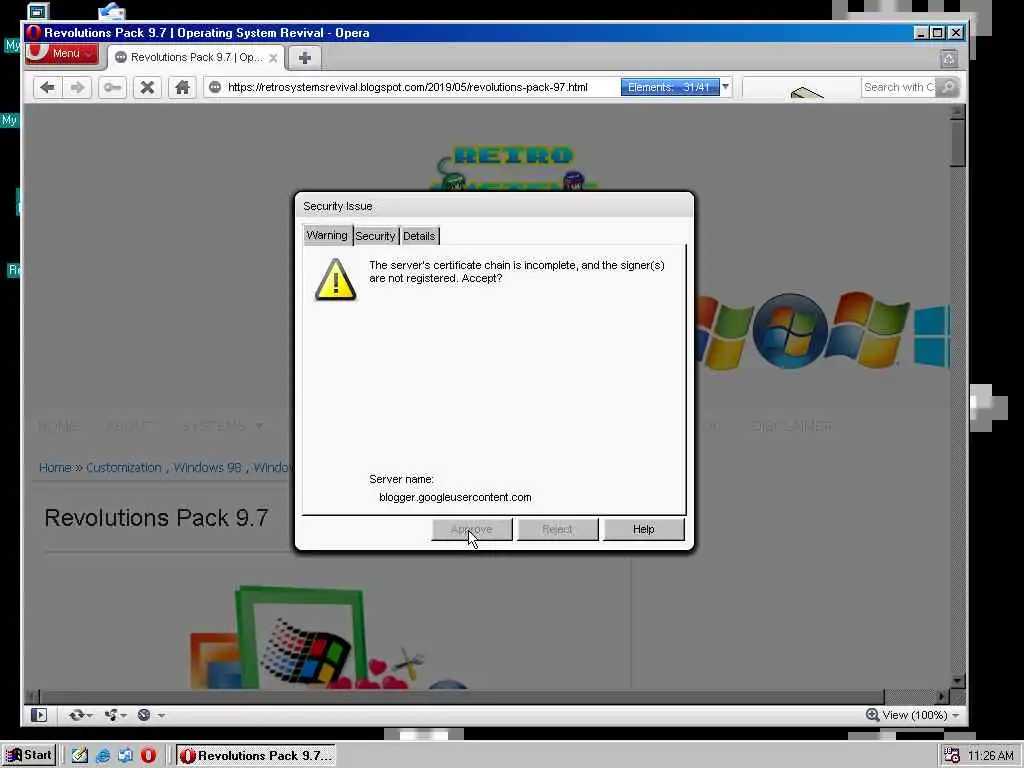The image size is (1024, 768).
Task: Toggle the side panel button in status bar
Action: click(39, 715)
